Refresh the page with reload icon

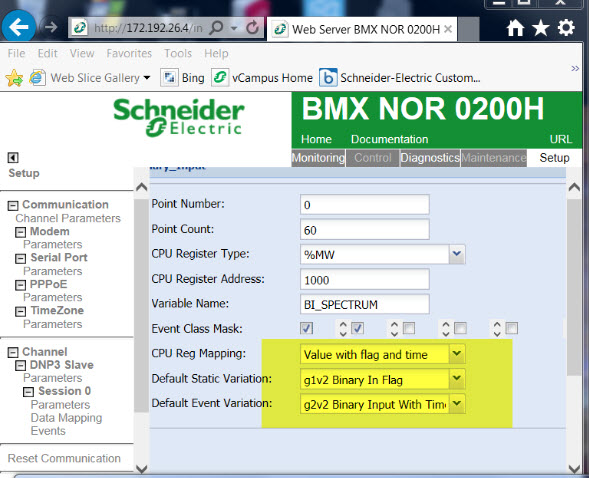point(253,27)
